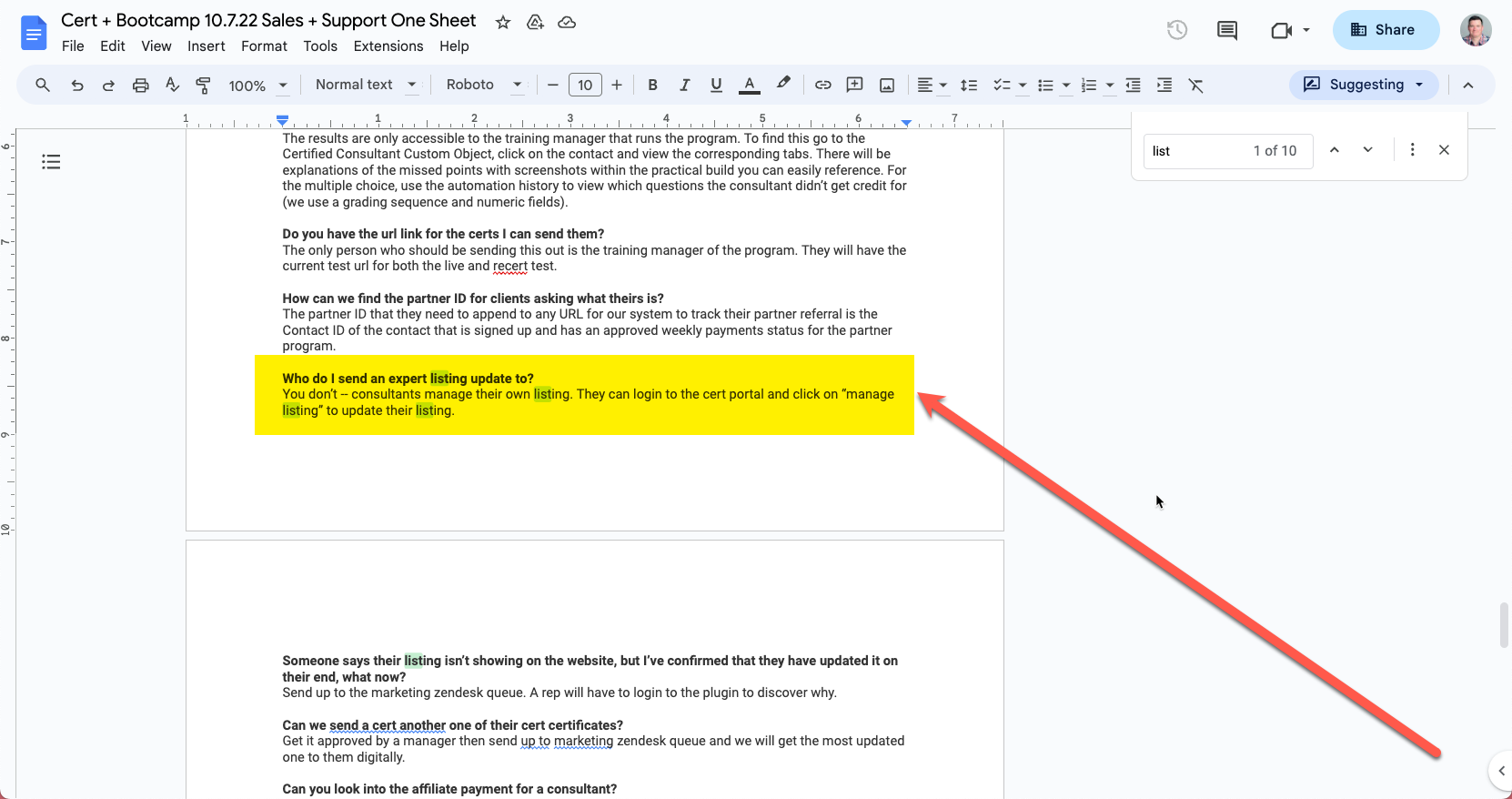1512x799 pixels.
Task: Click the print icon in toolbar
Action: click(140, 85)
